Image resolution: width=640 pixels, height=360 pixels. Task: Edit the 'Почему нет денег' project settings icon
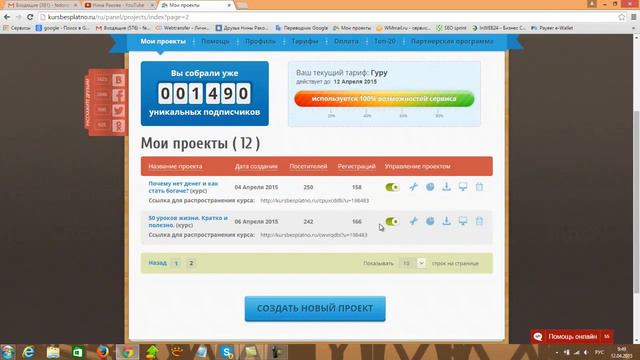tap(413, 187)
